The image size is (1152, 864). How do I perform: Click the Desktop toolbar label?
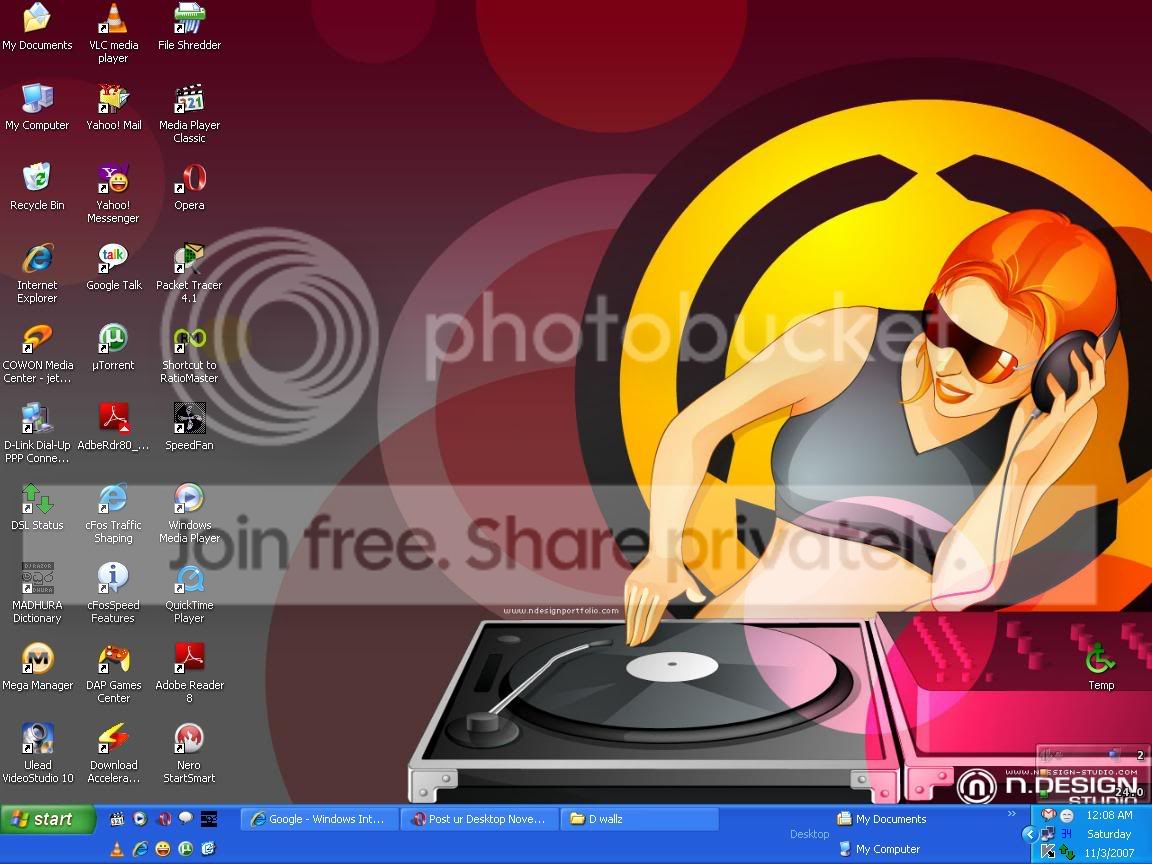[x=809, y=834]
